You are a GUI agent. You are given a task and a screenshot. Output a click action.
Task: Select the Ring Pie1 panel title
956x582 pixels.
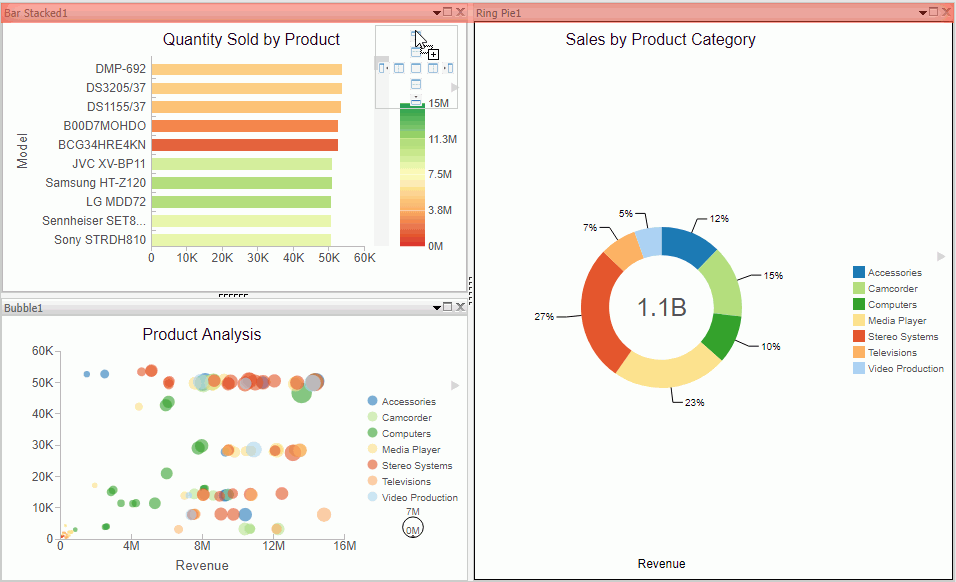[499, 13]
